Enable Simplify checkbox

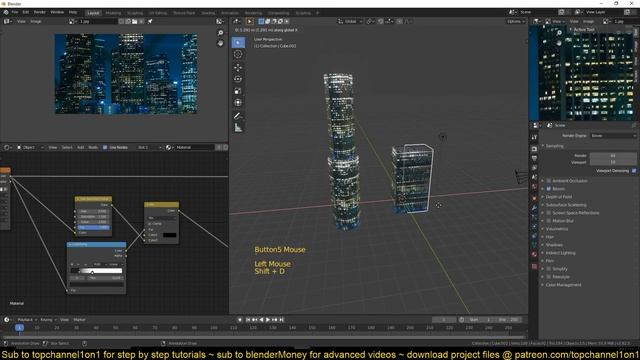(549, 269)
